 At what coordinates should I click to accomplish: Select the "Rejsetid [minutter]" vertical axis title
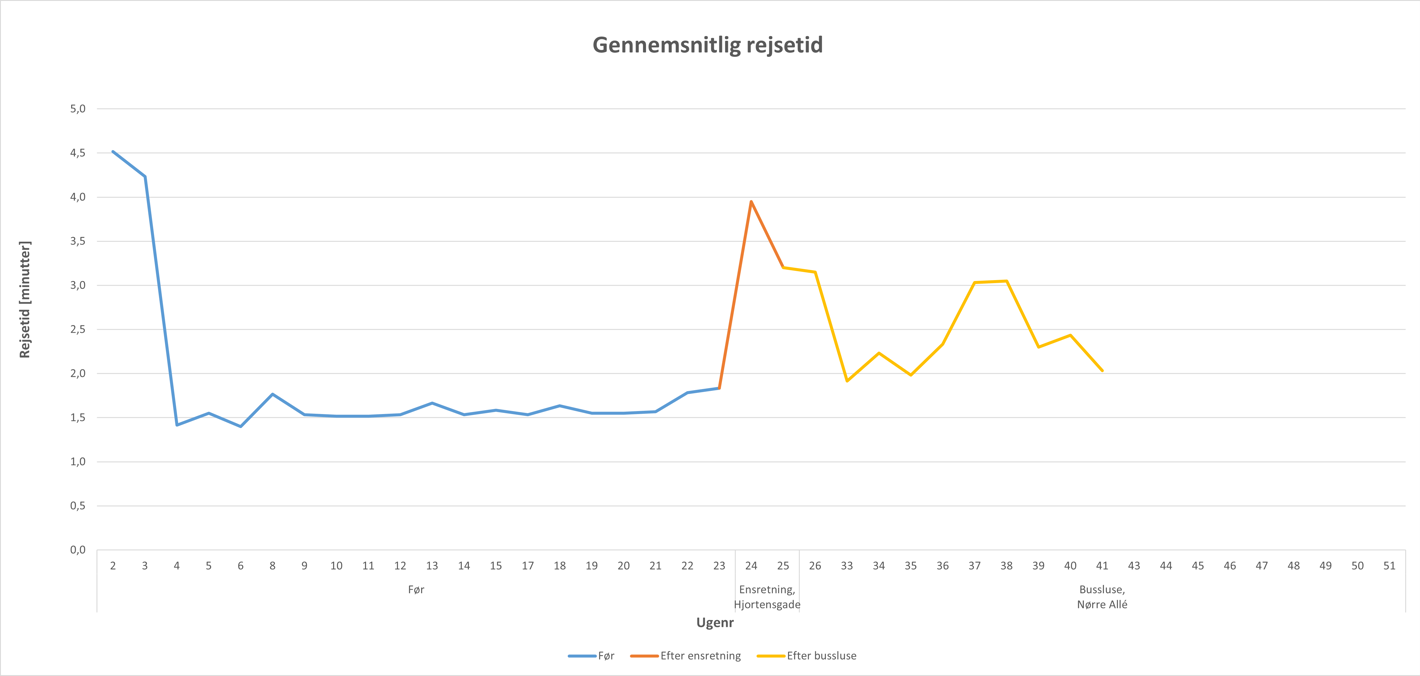25,300
